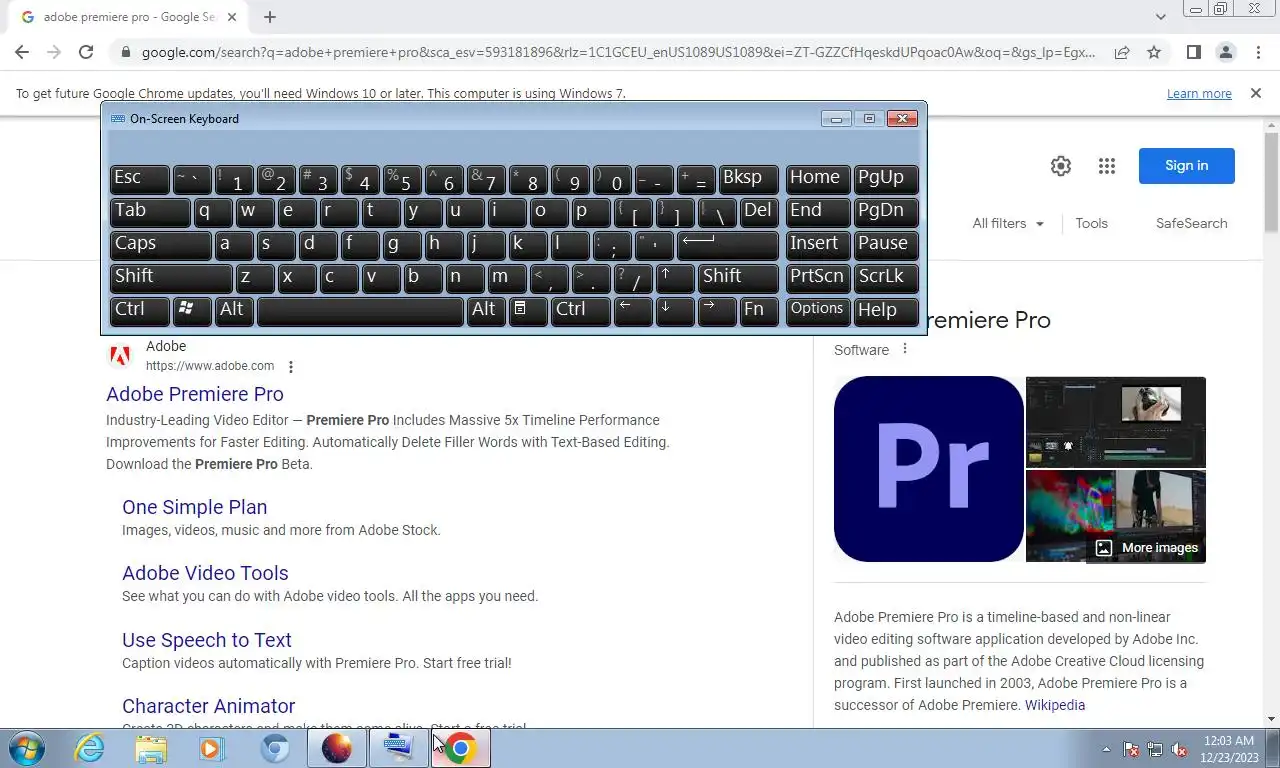1280x768 pixels.
Task: Open the Tools search option
Action: 1091,223
